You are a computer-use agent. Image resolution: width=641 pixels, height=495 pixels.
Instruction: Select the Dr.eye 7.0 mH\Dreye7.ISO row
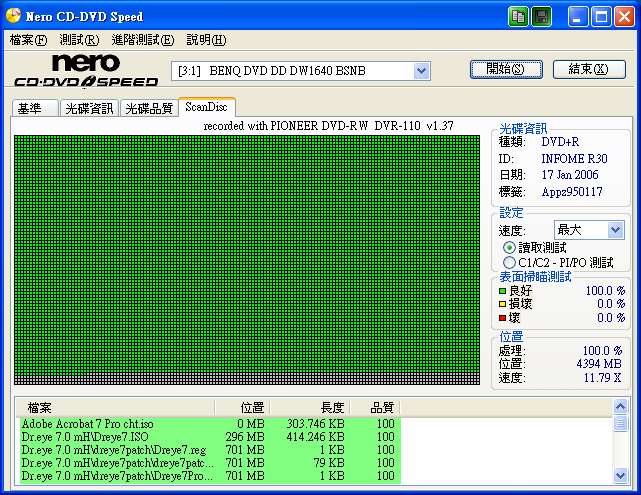[210, 437]
